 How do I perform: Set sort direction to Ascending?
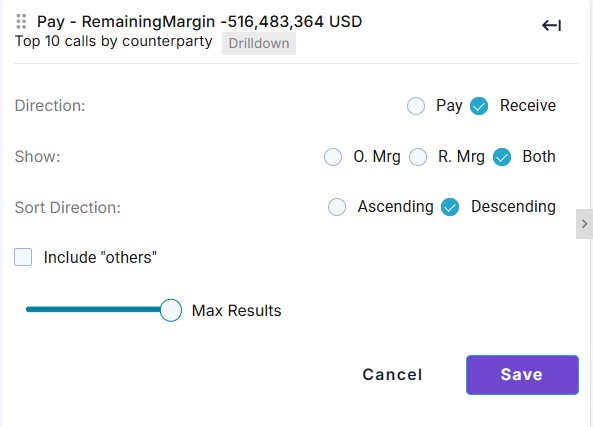point(337,207)
